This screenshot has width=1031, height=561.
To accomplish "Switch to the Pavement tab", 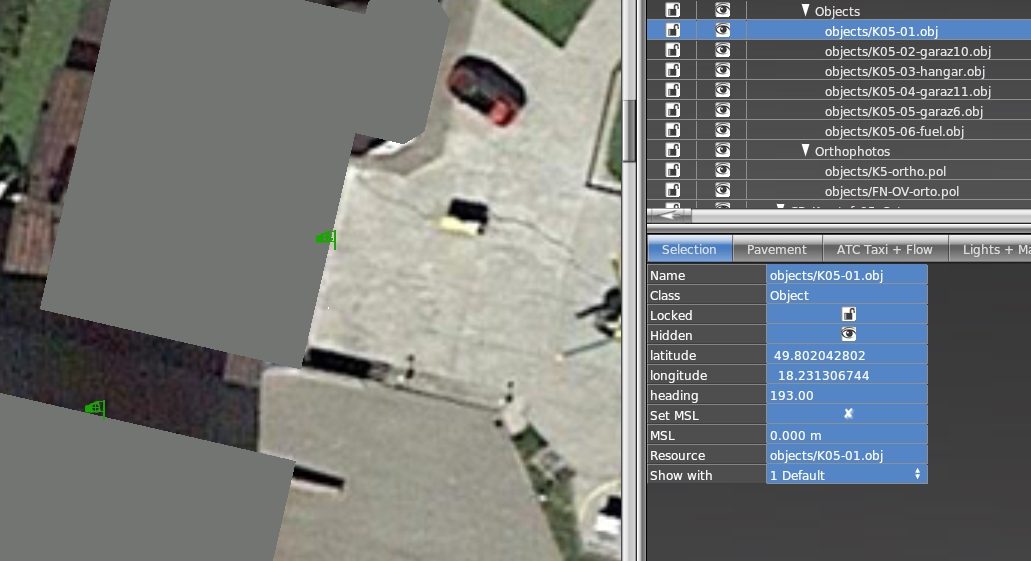I will tap(777, 249).
